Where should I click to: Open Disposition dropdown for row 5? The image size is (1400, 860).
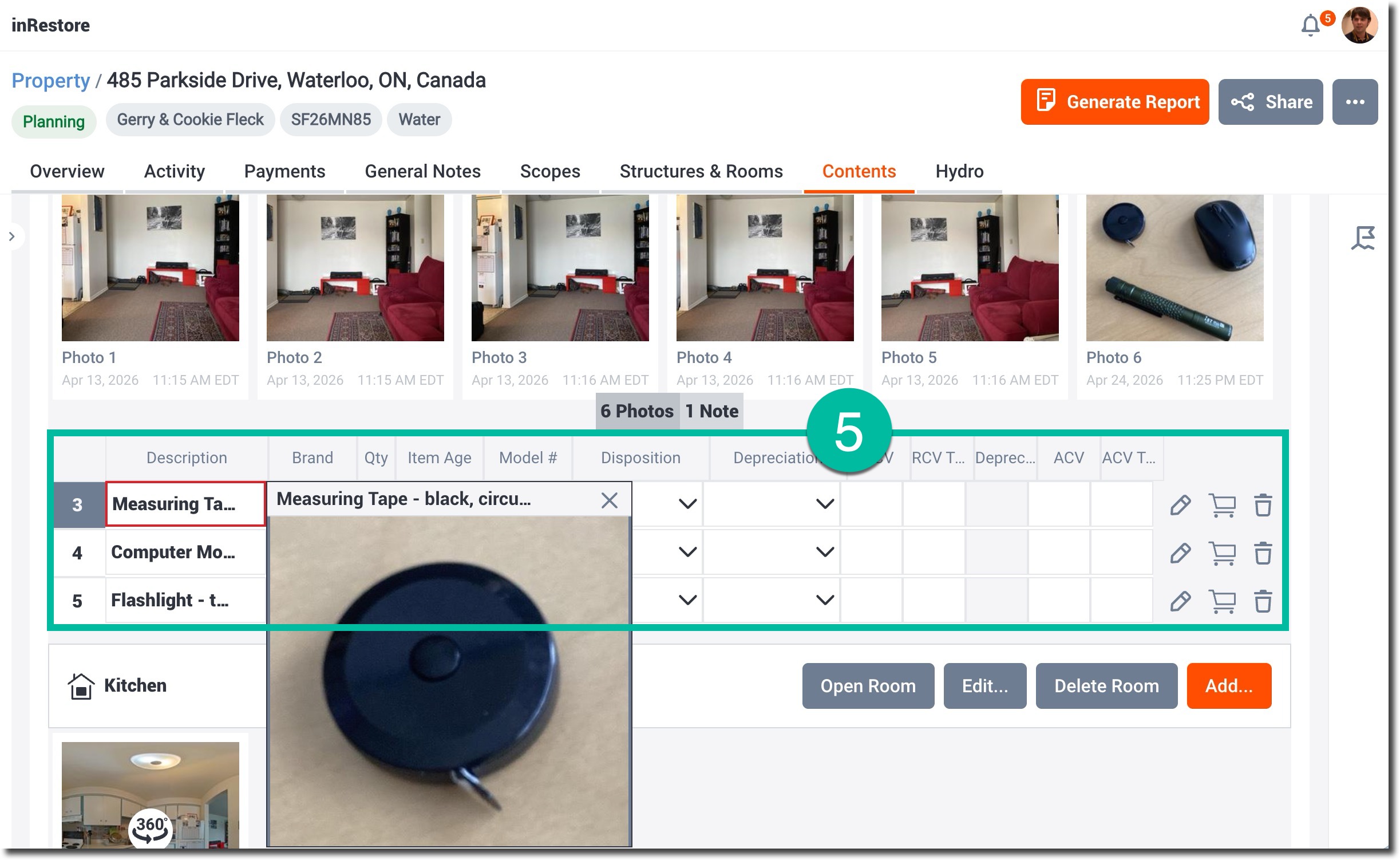tap(687, 600)
